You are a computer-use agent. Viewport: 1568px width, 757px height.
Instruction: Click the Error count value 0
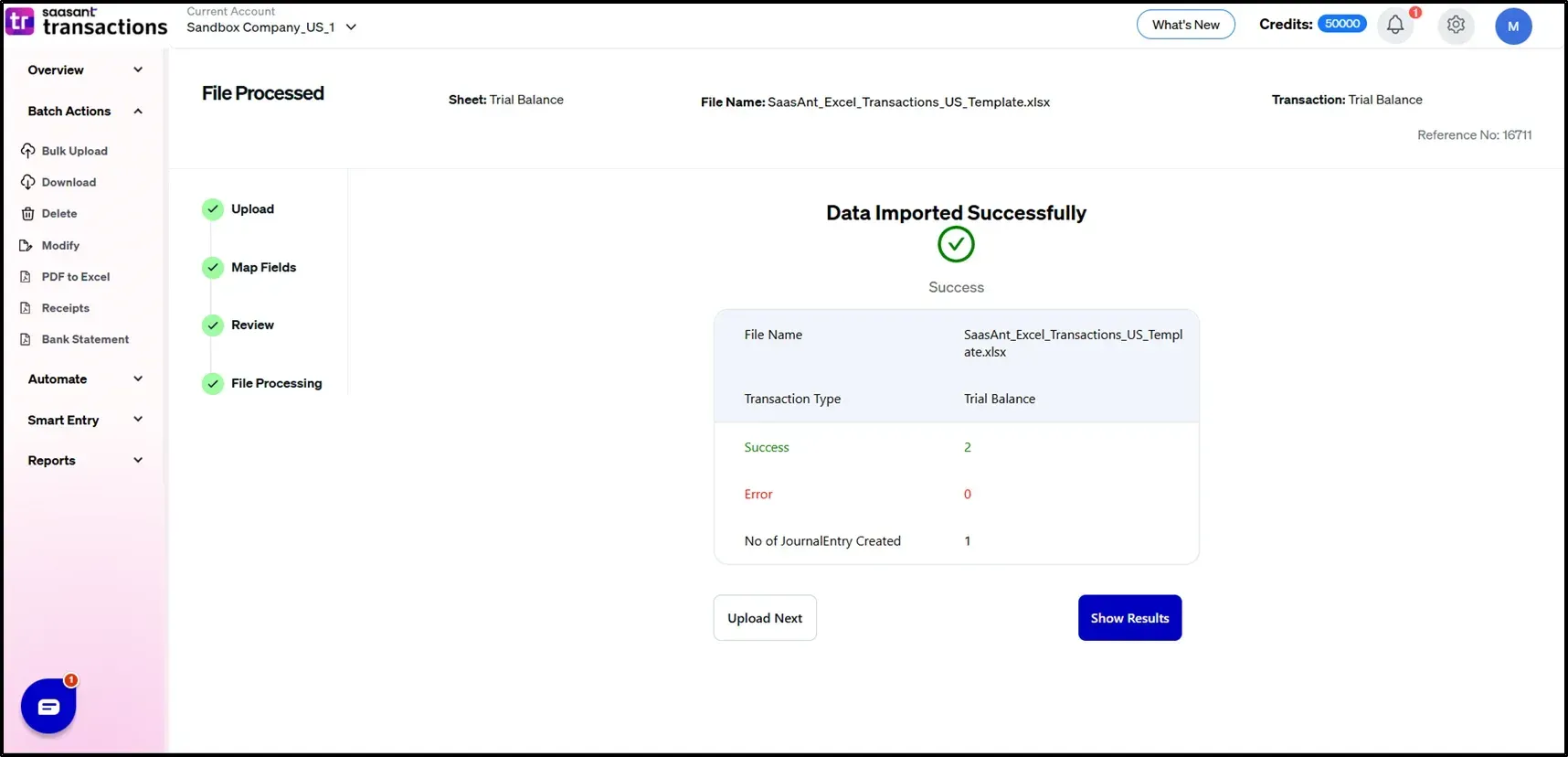tap(968, 494)
